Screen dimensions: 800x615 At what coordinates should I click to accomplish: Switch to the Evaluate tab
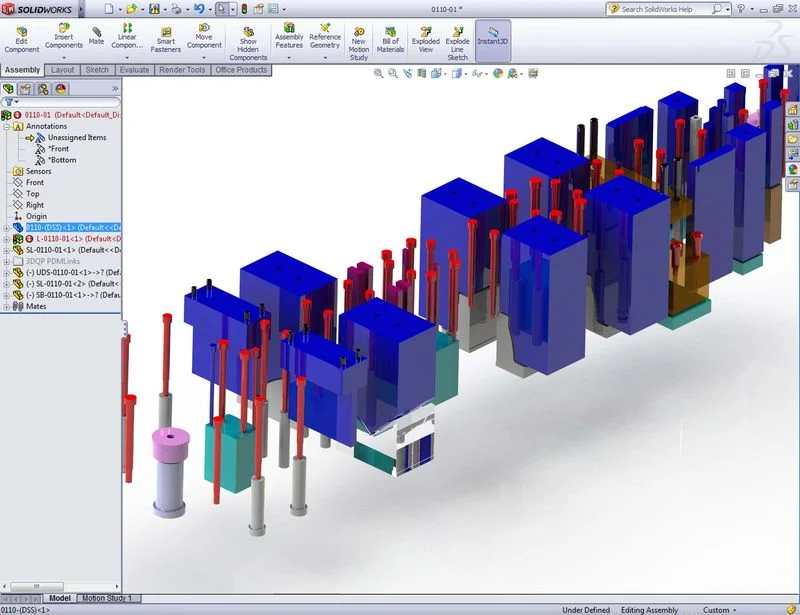click(134, 70)
